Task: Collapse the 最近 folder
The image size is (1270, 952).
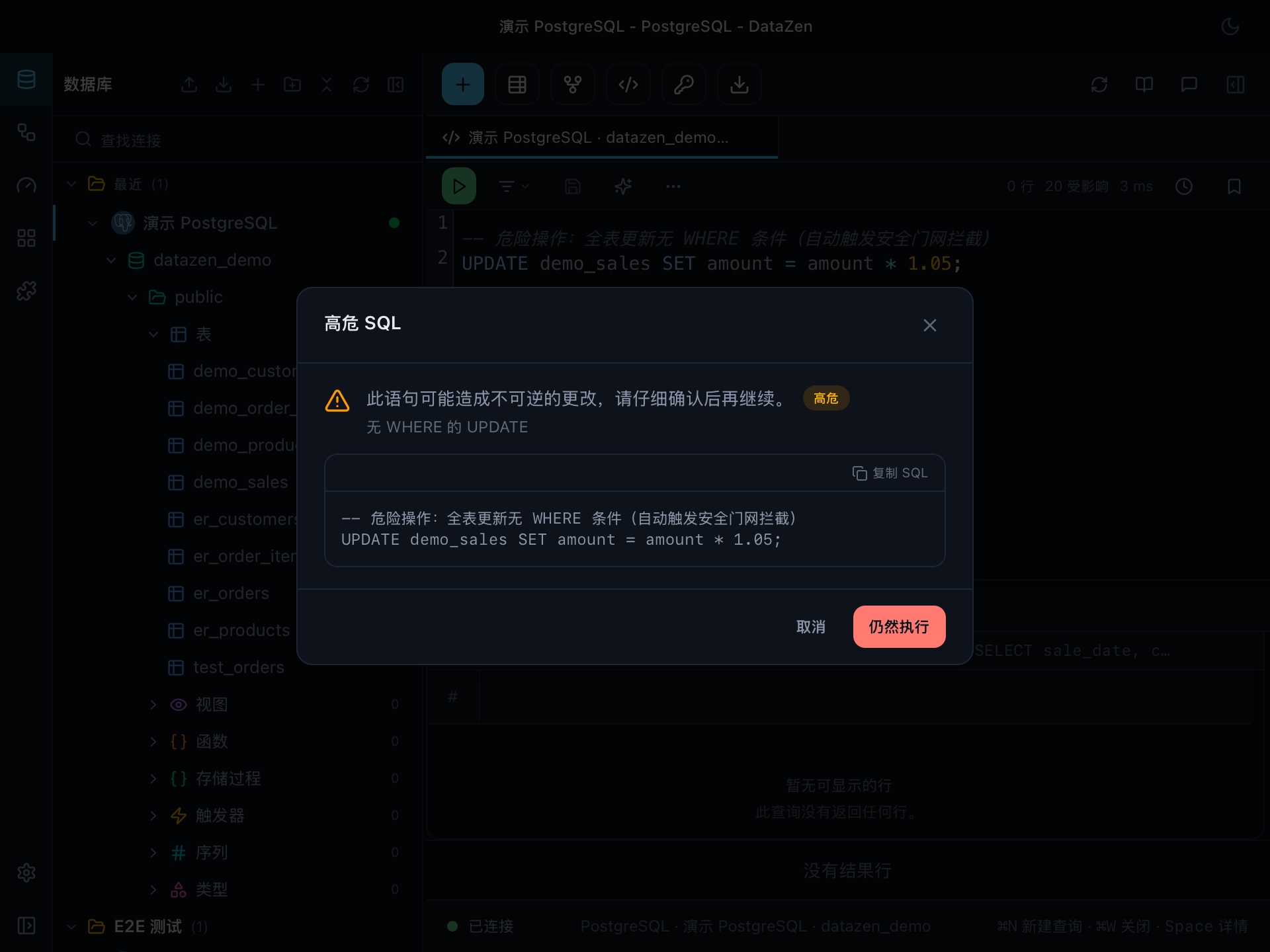Action: pos(71,184)
